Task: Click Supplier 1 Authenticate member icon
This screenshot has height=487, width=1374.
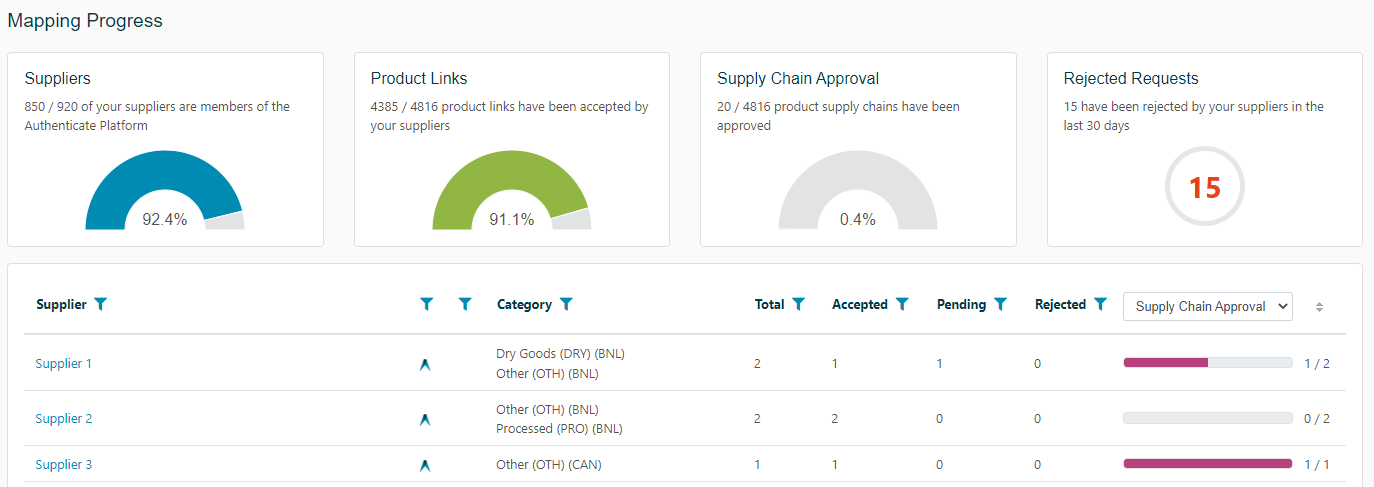Action: pos(425,365)
